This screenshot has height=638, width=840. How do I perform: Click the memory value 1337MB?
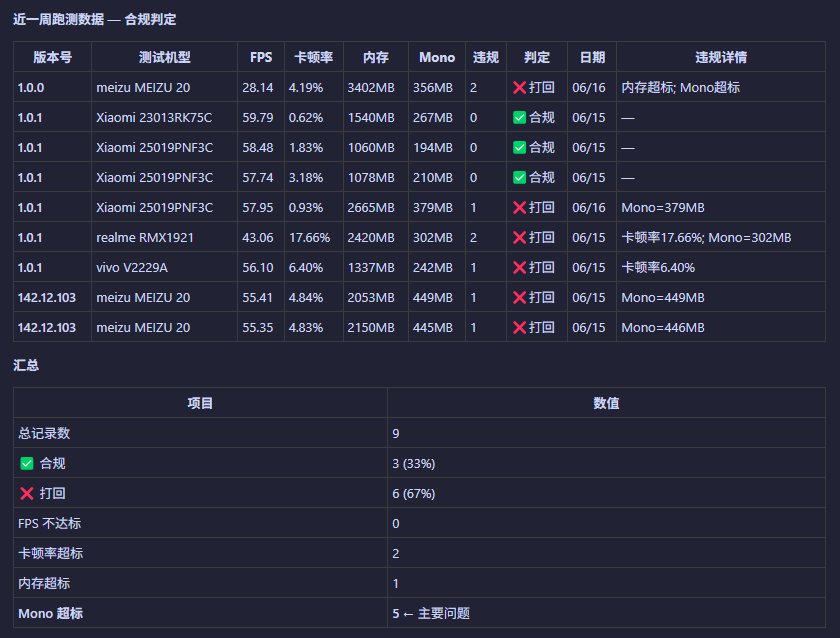(x=371, y=267)
